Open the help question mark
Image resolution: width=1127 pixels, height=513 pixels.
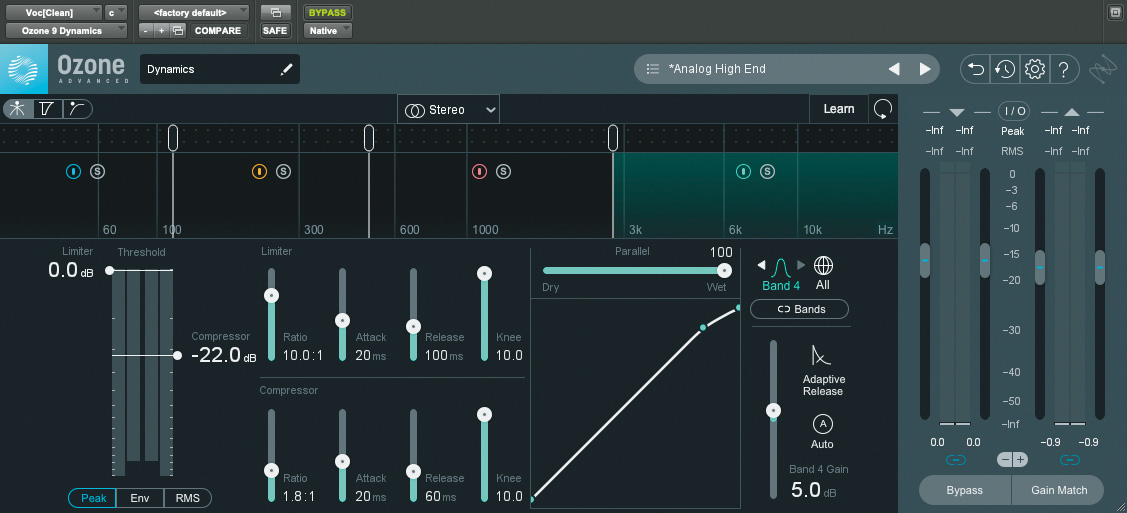pyautogui.click(x=1064, y=69)
